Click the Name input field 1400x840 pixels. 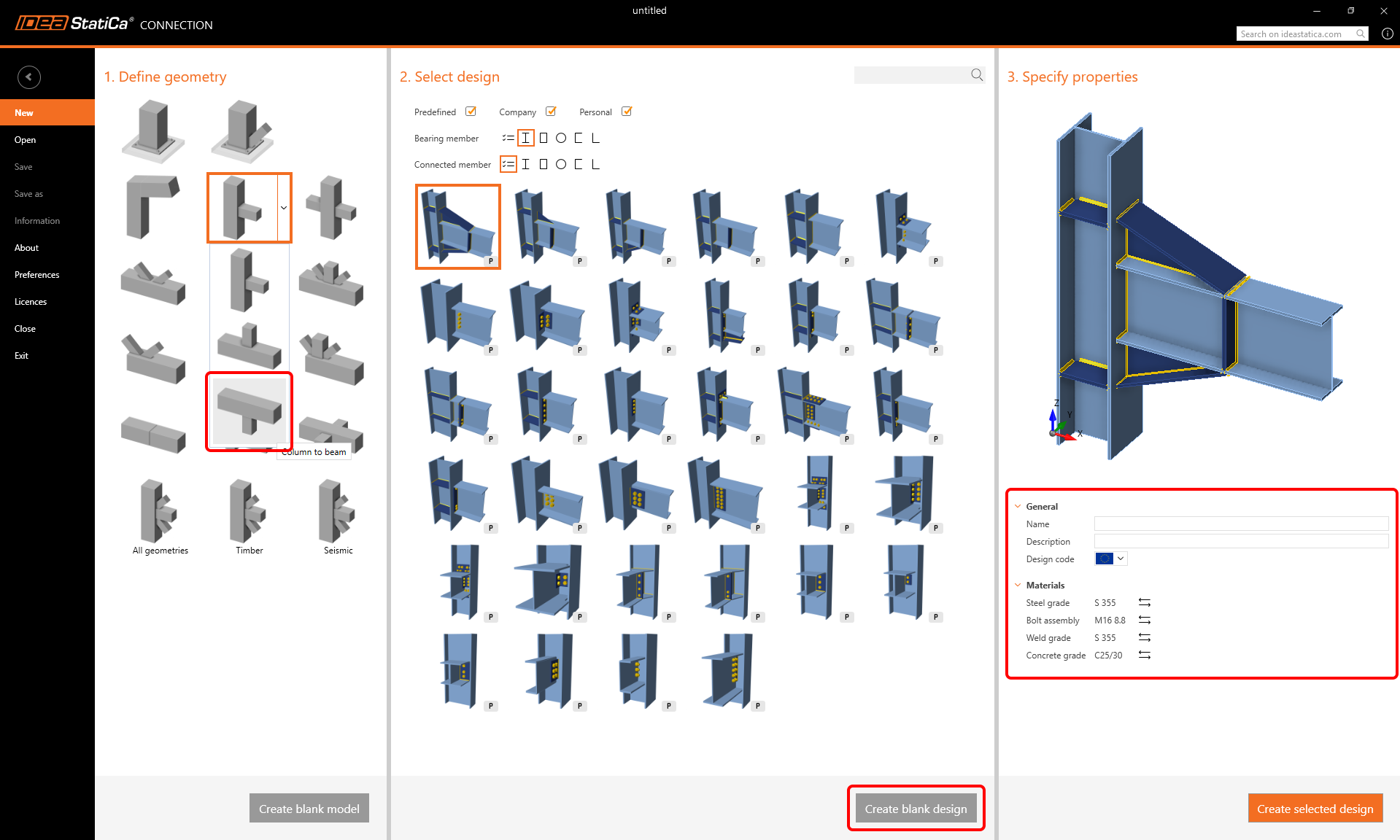click(1240, 524)
